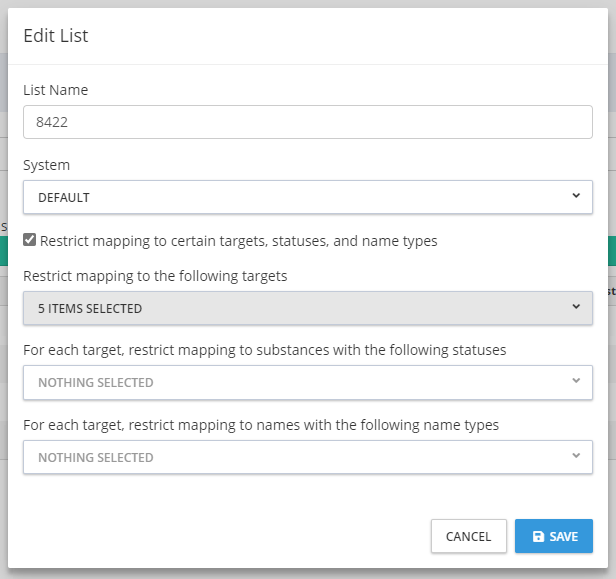The height and width of the screenshot is (579, 616).
Task: Open the substance statuses 'NOTHING SELECTED' dropdown
Action: [x=300, y=382]
